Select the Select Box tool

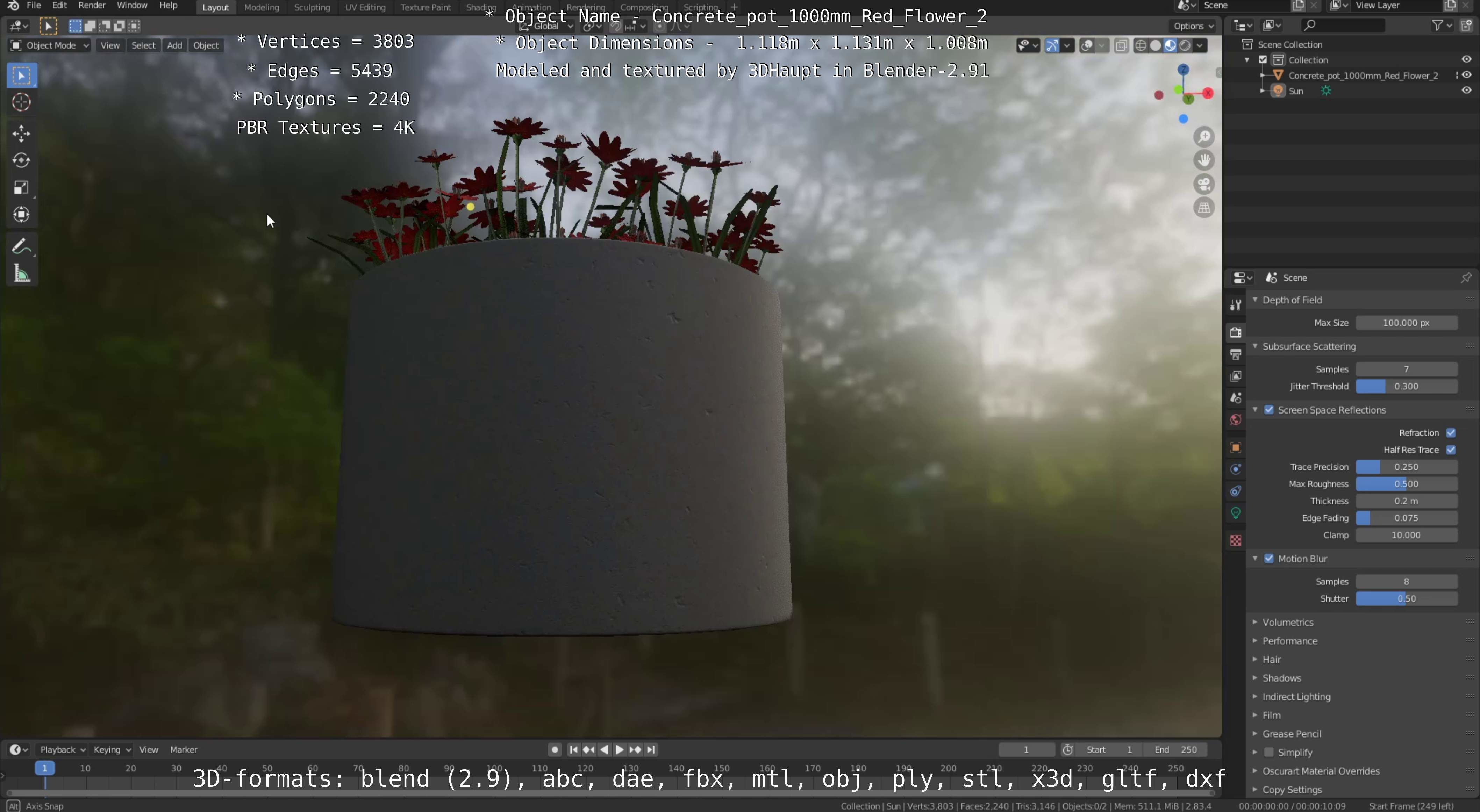(21, 76)
